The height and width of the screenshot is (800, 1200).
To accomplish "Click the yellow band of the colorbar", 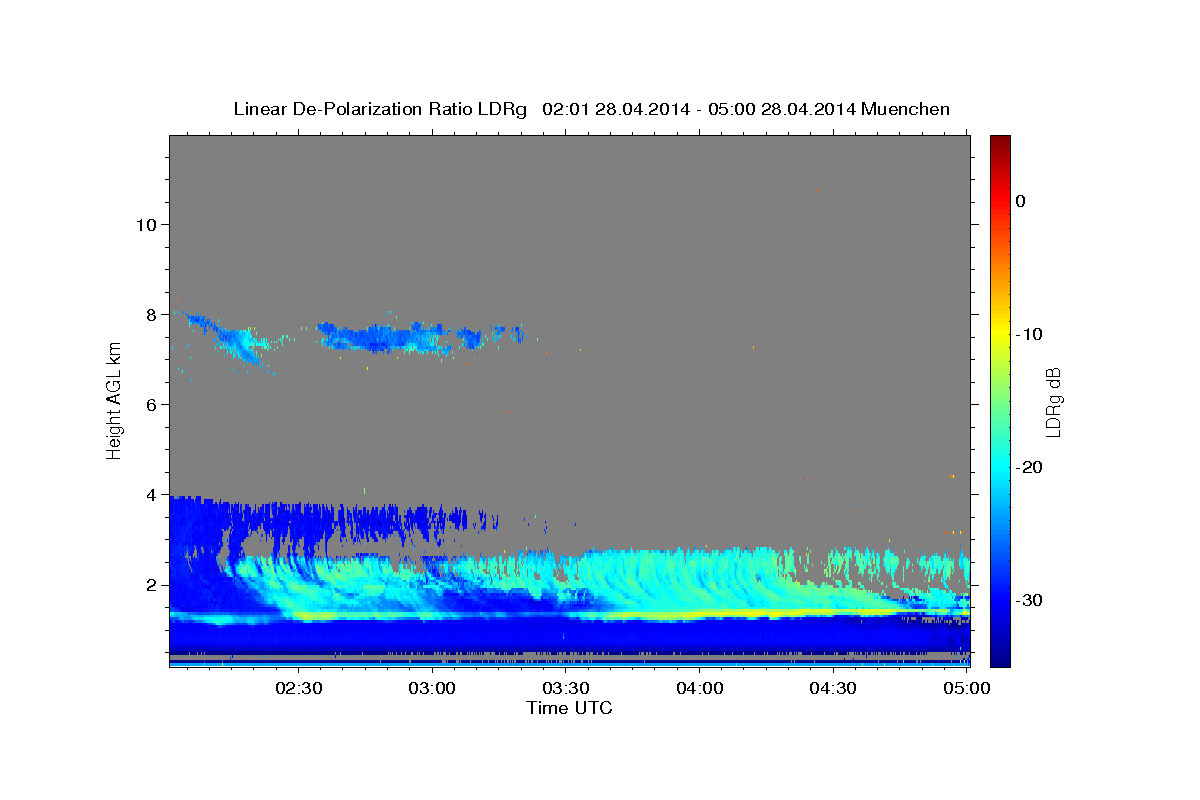I will pos(1000,334).
